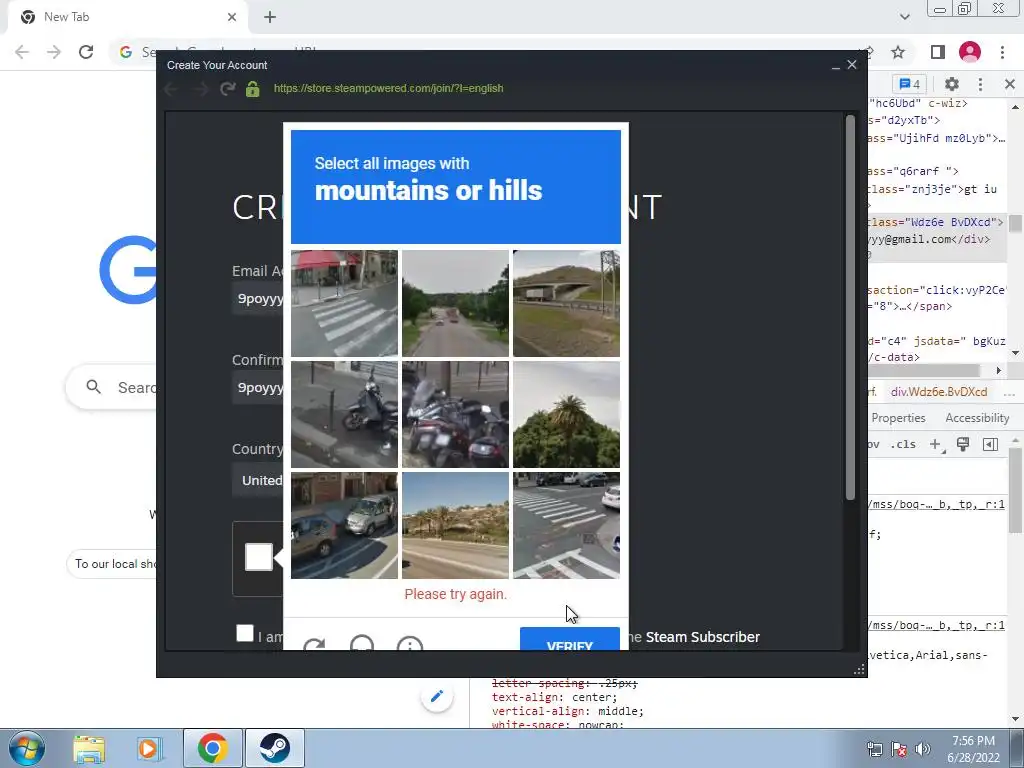Click the Steam page vertical scrollbar
The height and width of the screenshot is (768, 1024).
[850, 307]
